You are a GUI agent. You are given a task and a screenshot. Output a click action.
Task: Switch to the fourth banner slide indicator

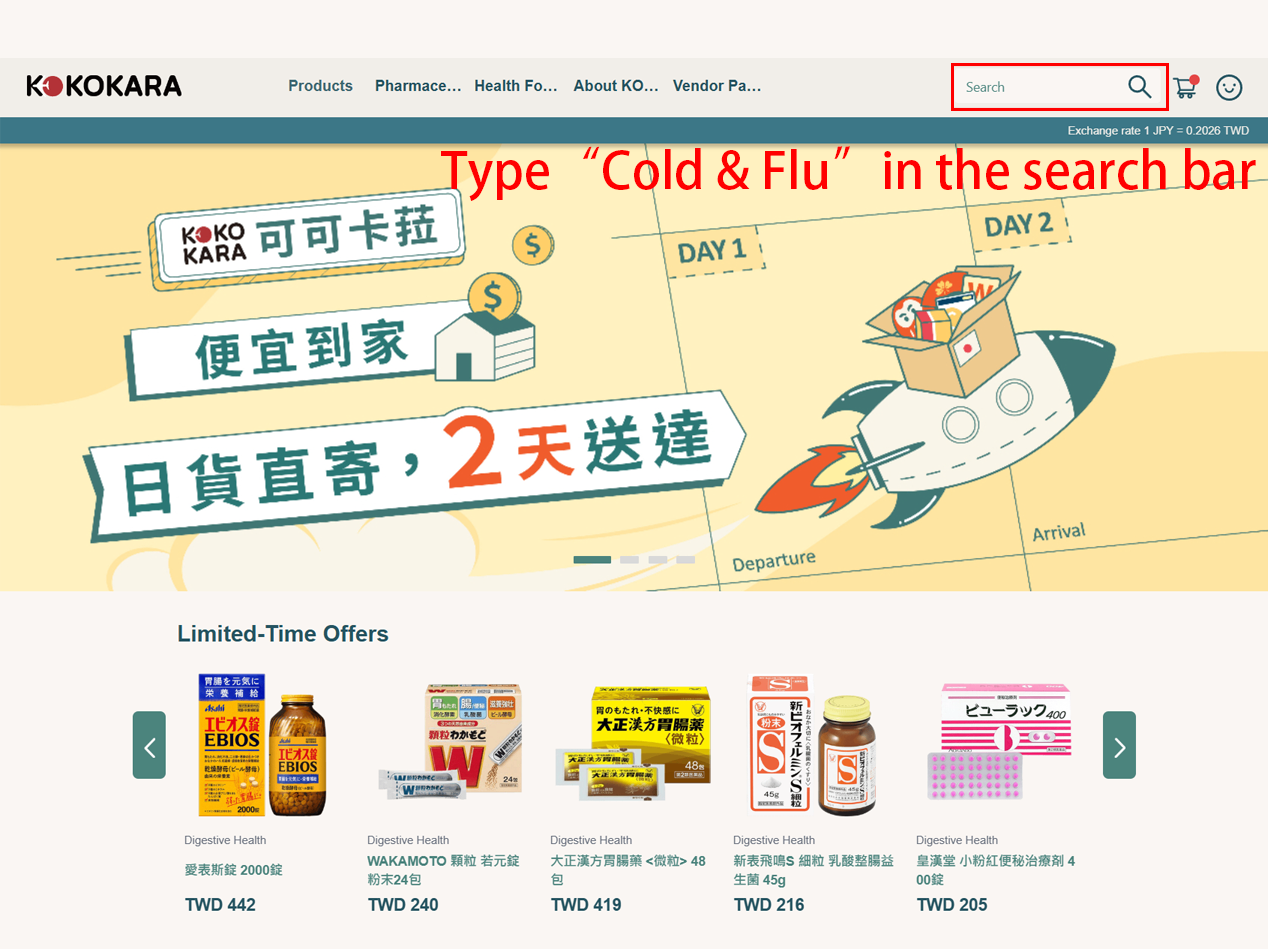pyautogui.click(x=685, y=560)
